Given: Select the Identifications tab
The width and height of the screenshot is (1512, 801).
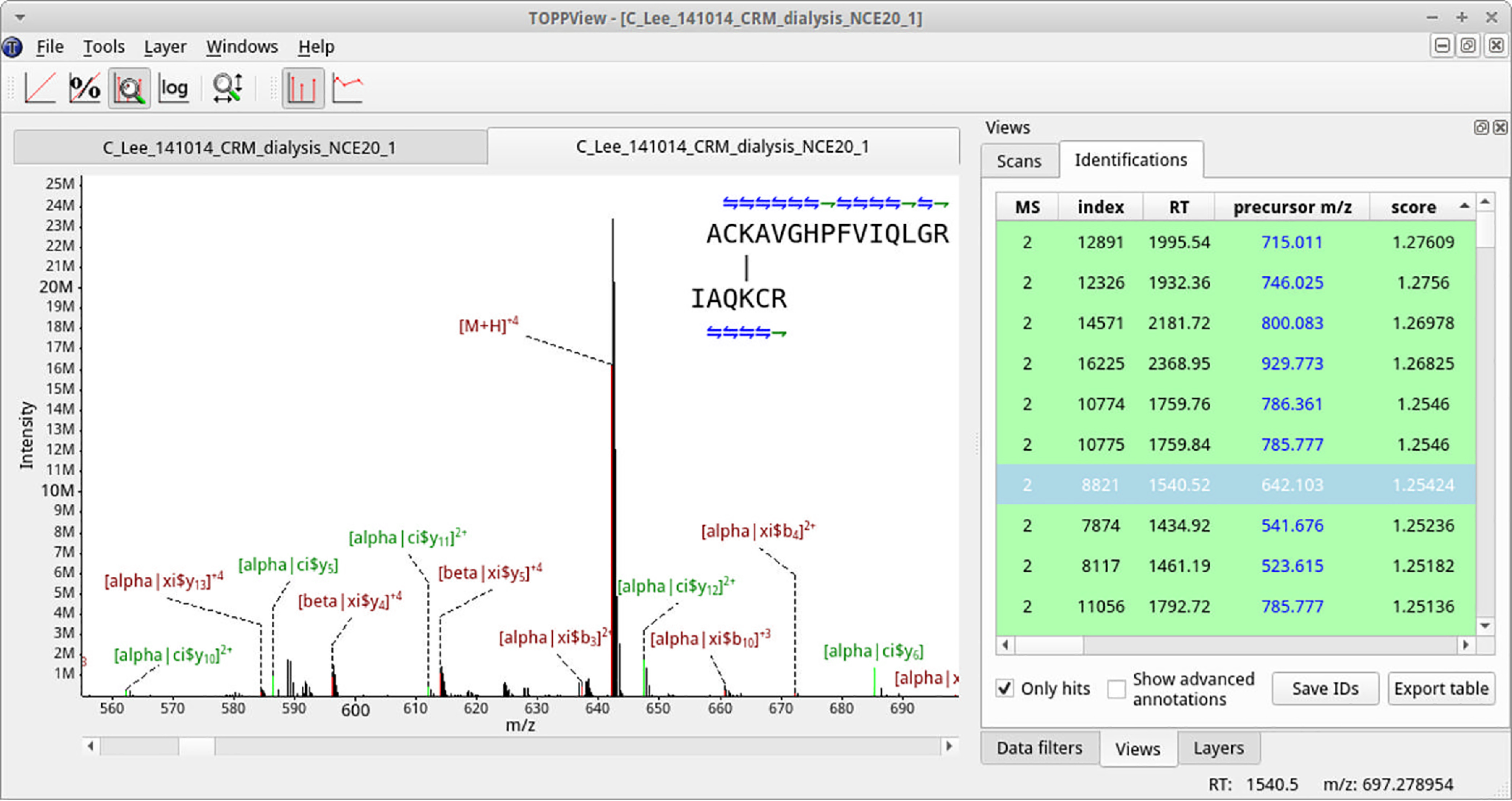Looking at the screenshot, I should click(x=1130, y=160).
